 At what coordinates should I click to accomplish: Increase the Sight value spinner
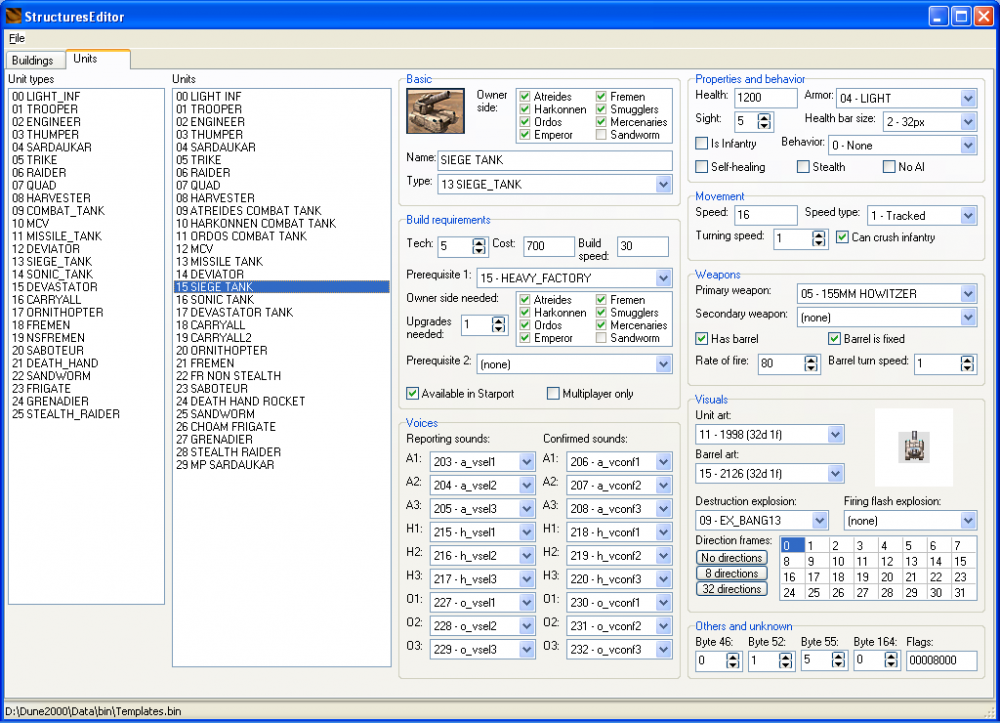coord(765,116)
